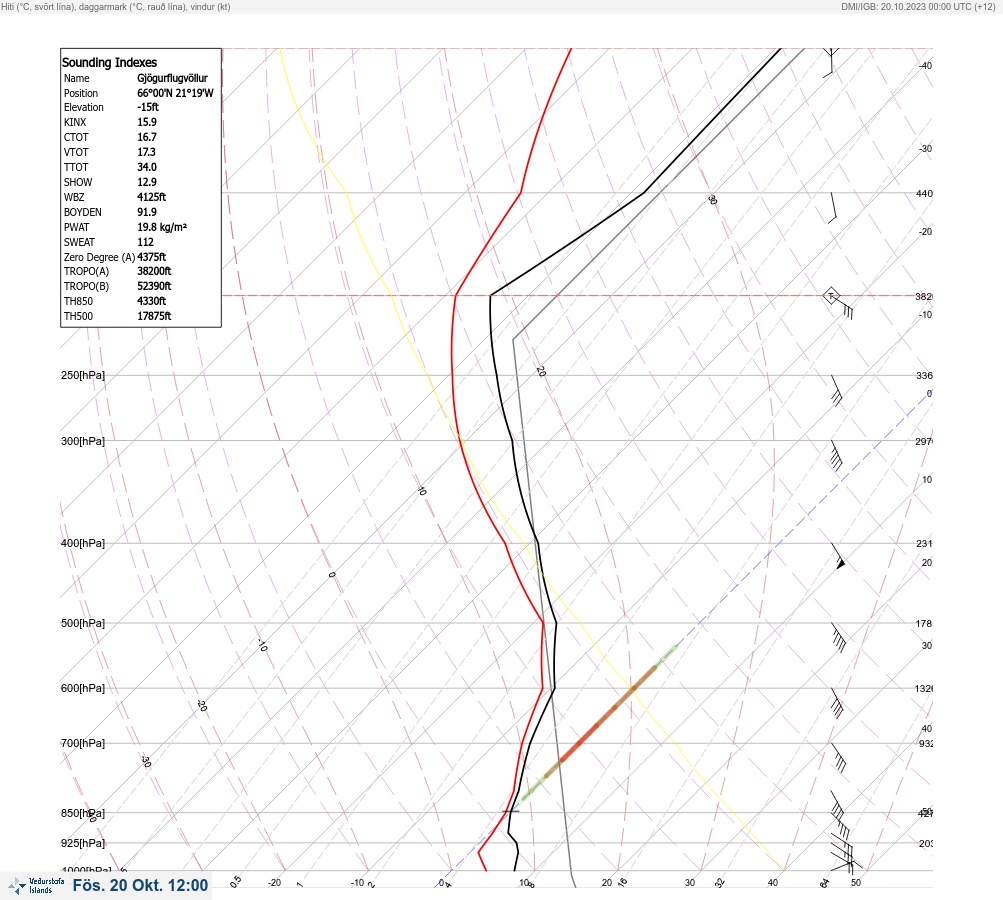The image size is (1003, 900).
Task: Click the wind barb at 250 hPa
Action: click(x=836, y=390)
